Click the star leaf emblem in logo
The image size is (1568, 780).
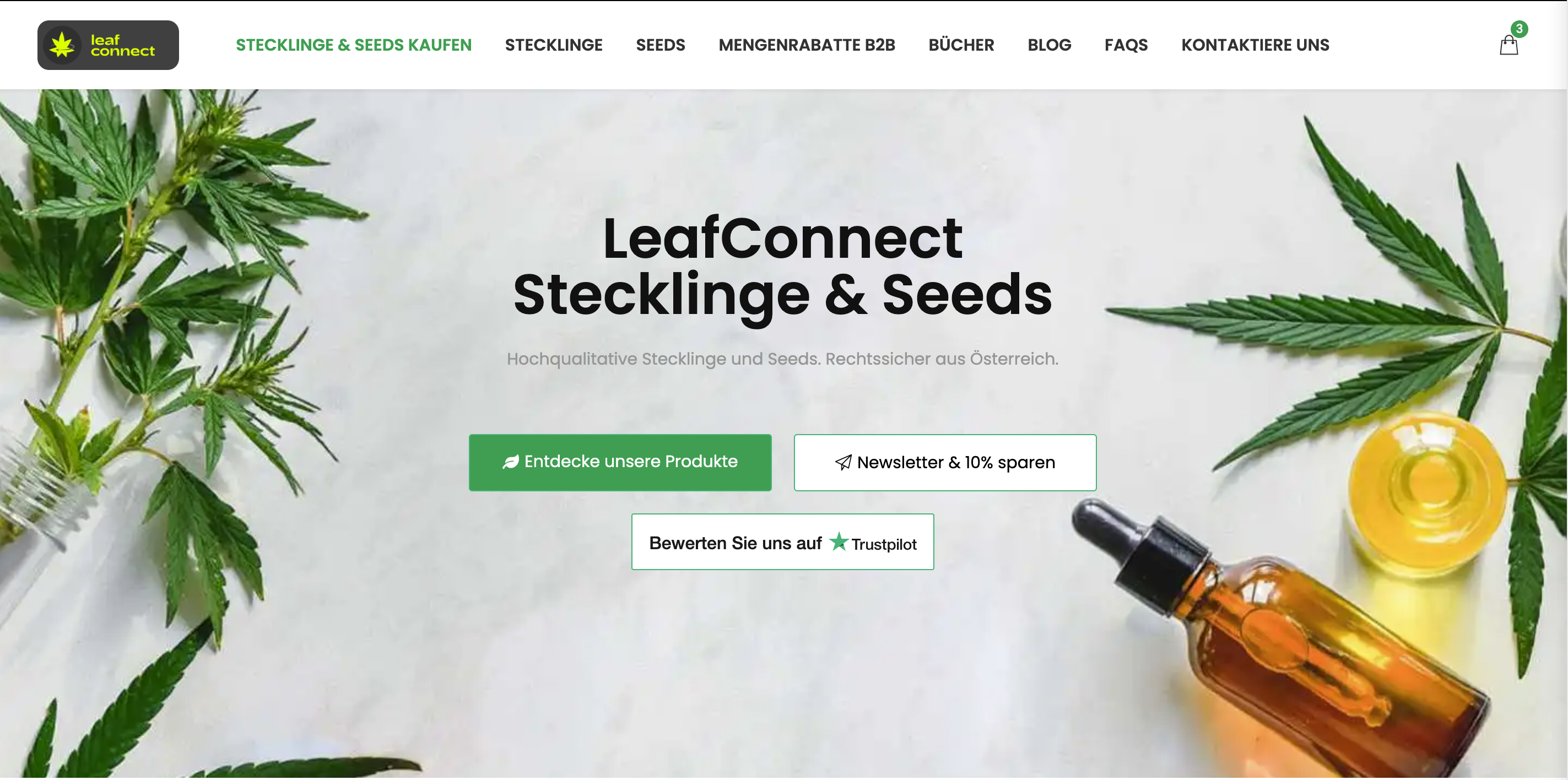click(62, 45)
